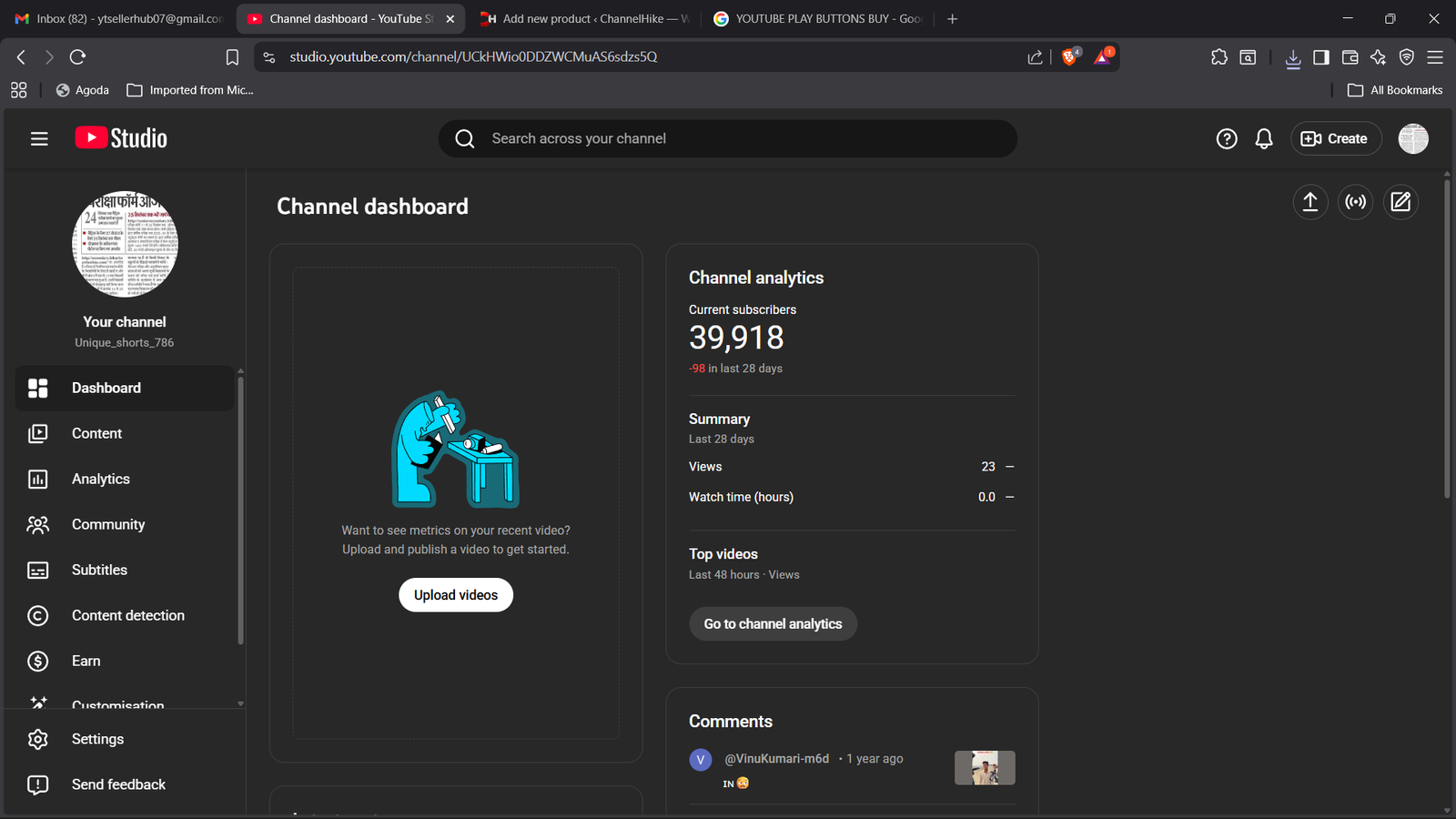
Task: Open the account avatar in header
Action: pyautogui.click(x=1413, y=138)
